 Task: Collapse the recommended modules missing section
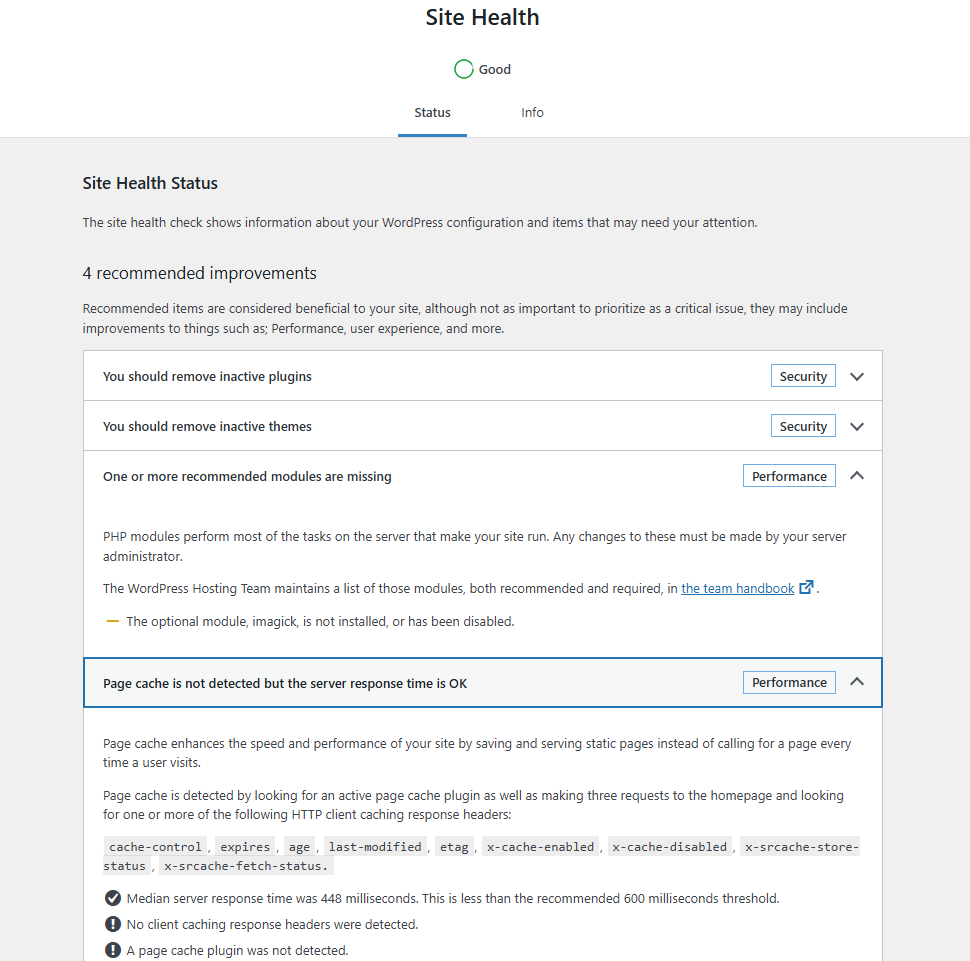coord(856,476)
